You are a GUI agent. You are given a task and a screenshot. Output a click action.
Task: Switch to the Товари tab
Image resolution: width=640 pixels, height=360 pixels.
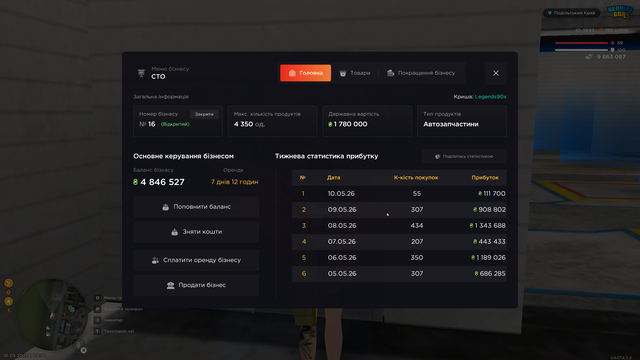coord(355,73)
